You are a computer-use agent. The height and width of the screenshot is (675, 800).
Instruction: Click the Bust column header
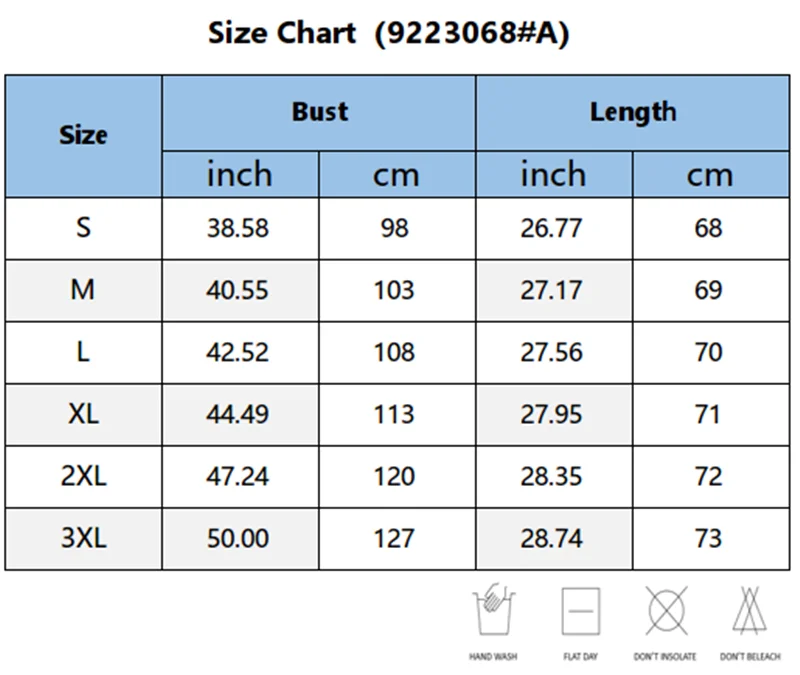319,113
